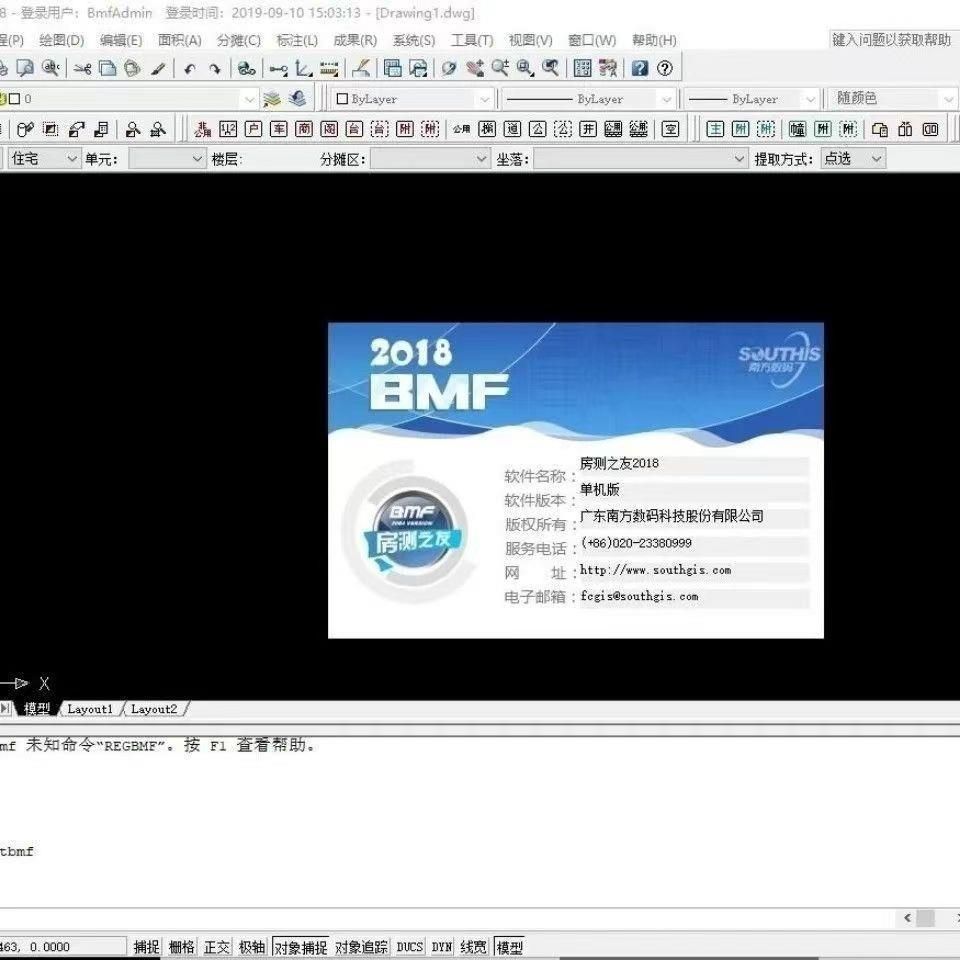Click the 模型 button in status bar
This screenshot has width=960, height=960.
(509, 947)
